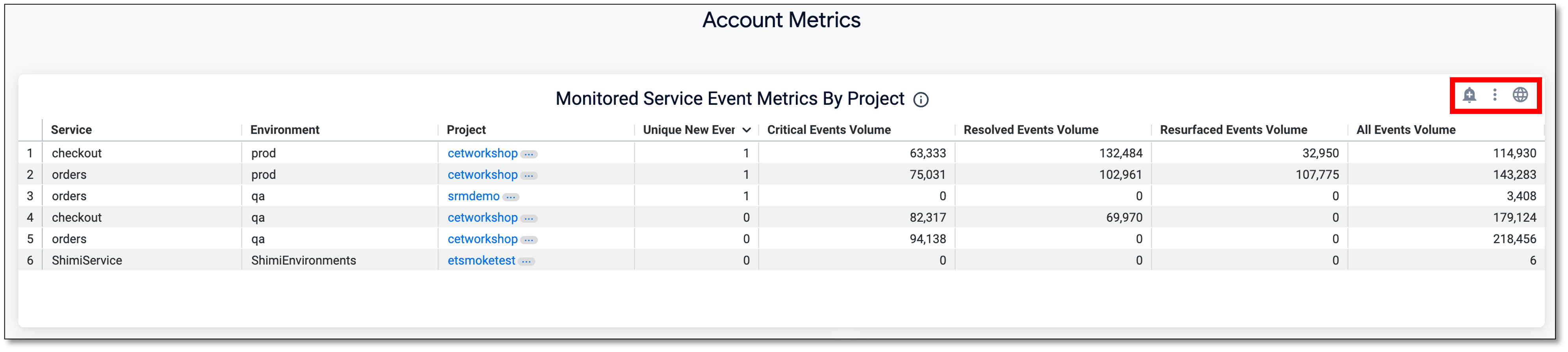Click ellipsis beside cetworkshop in row 5
Image resolution: width=1568 pixels, height=352 pixels.
(529, 240)
